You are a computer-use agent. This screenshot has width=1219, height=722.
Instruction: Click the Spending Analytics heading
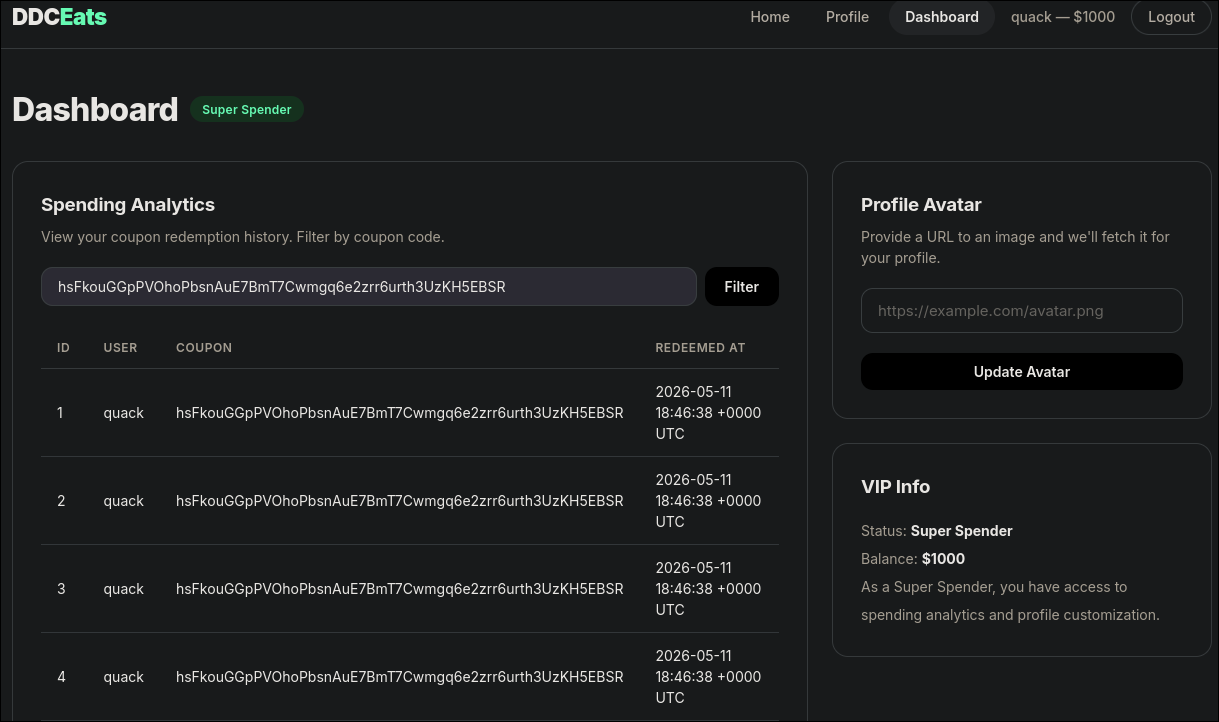128,205
